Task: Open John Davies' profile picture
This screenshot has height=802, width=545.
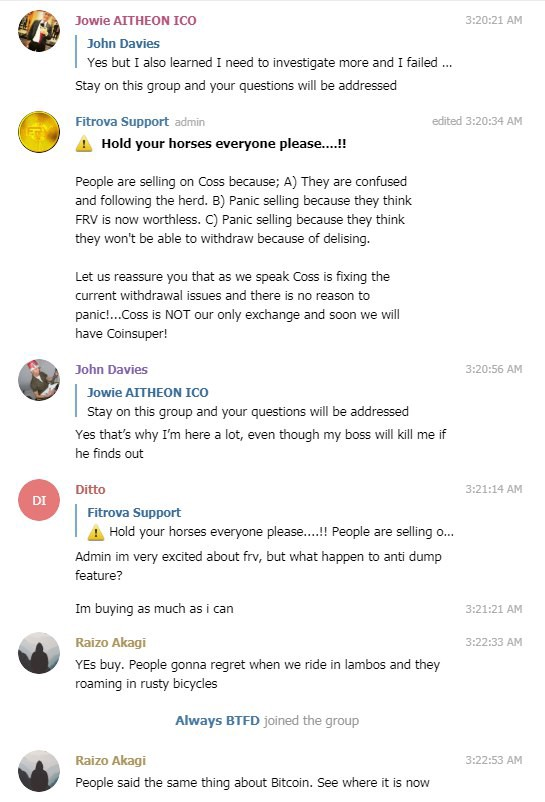Action: coord(39,380)
